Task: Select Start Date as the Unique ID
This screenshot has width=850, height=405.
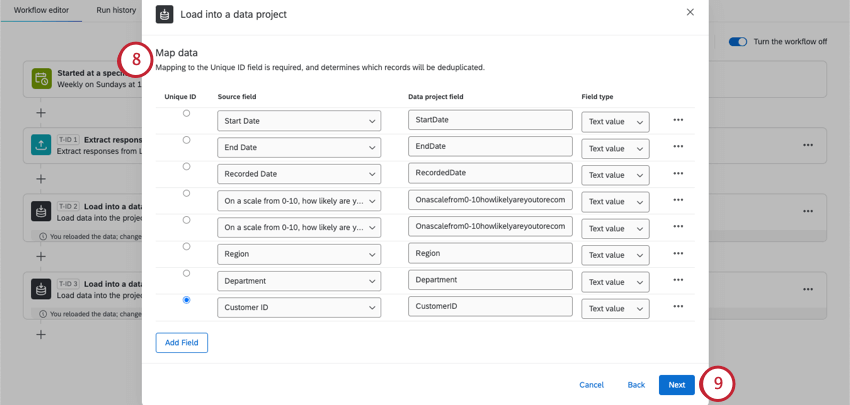Action: [186, 114]
